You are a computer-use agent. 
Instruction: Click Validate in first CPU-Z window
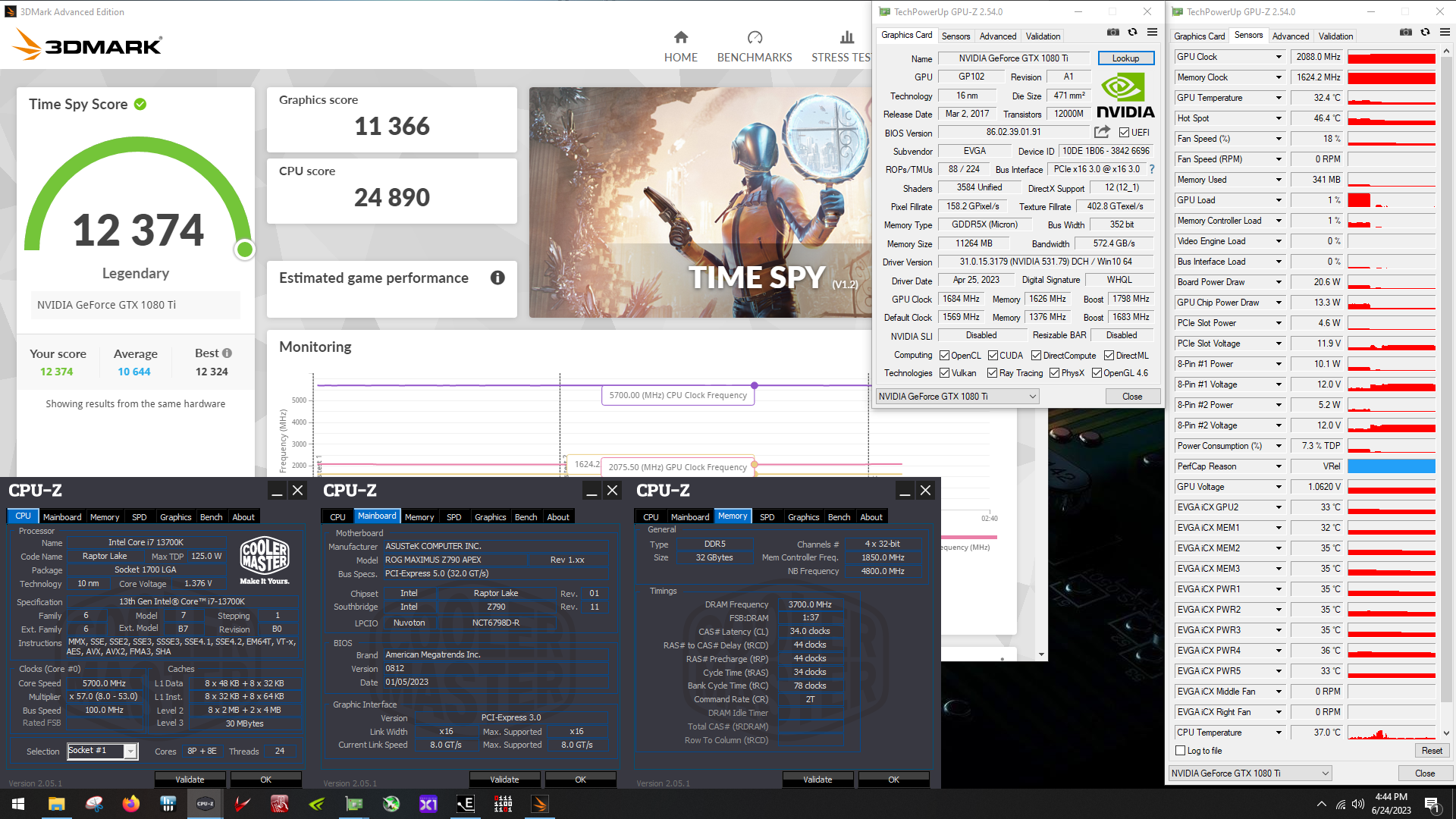tap(190, 779)
